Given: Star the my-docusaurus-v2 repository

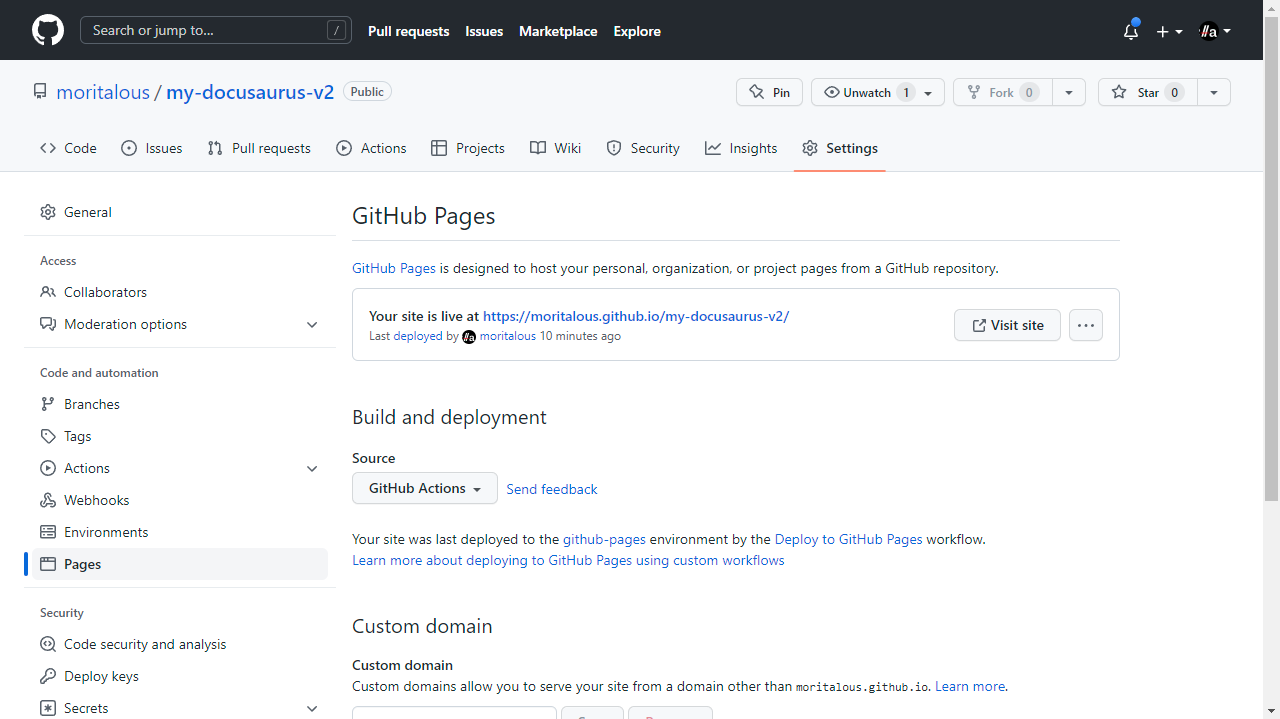Looking at the screenshot, I should click(1147, 92).
